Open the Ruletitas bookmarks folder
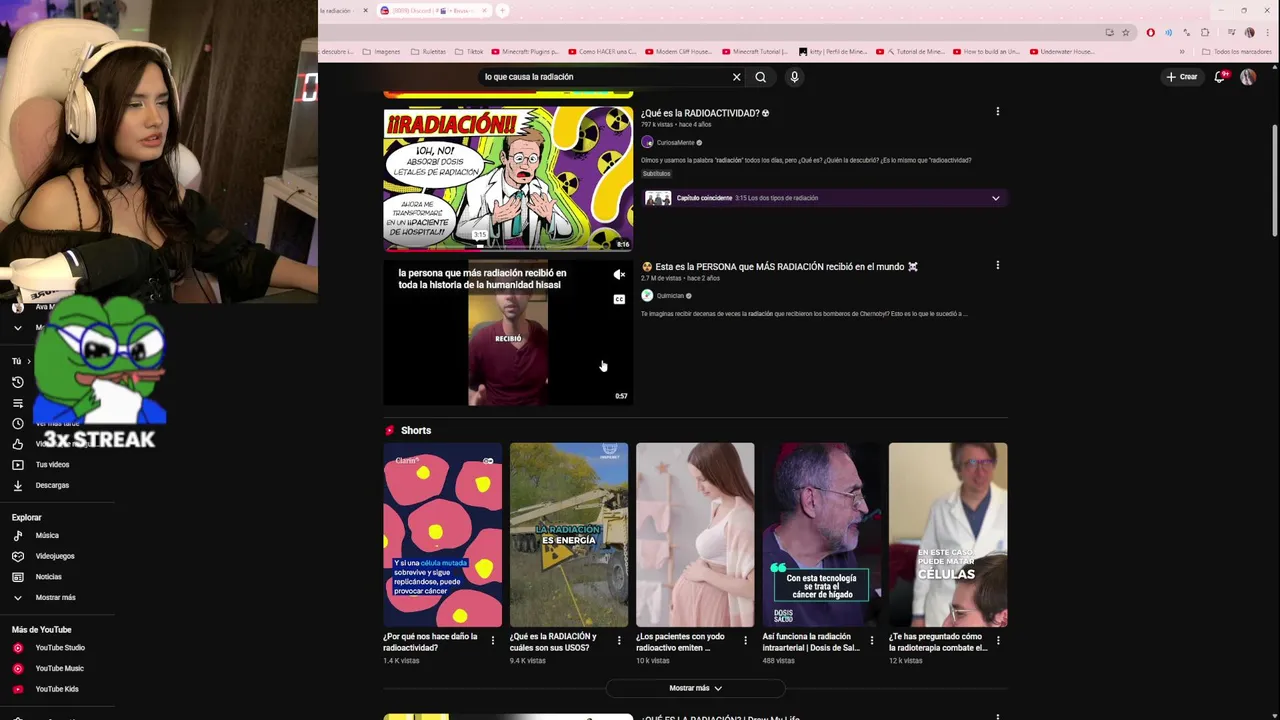 click(x=427, y=52)
